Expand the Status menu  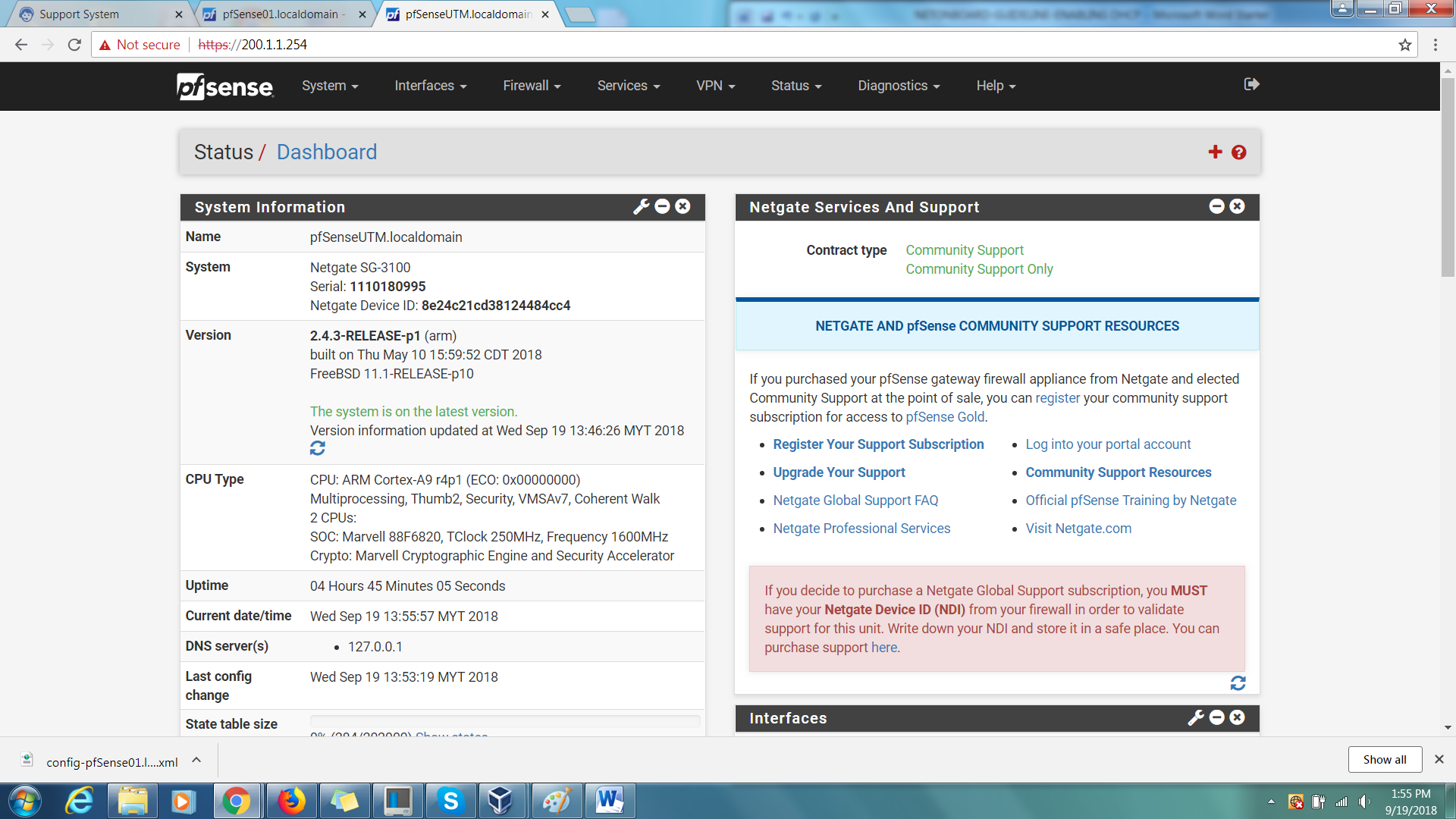coord(796,86)
